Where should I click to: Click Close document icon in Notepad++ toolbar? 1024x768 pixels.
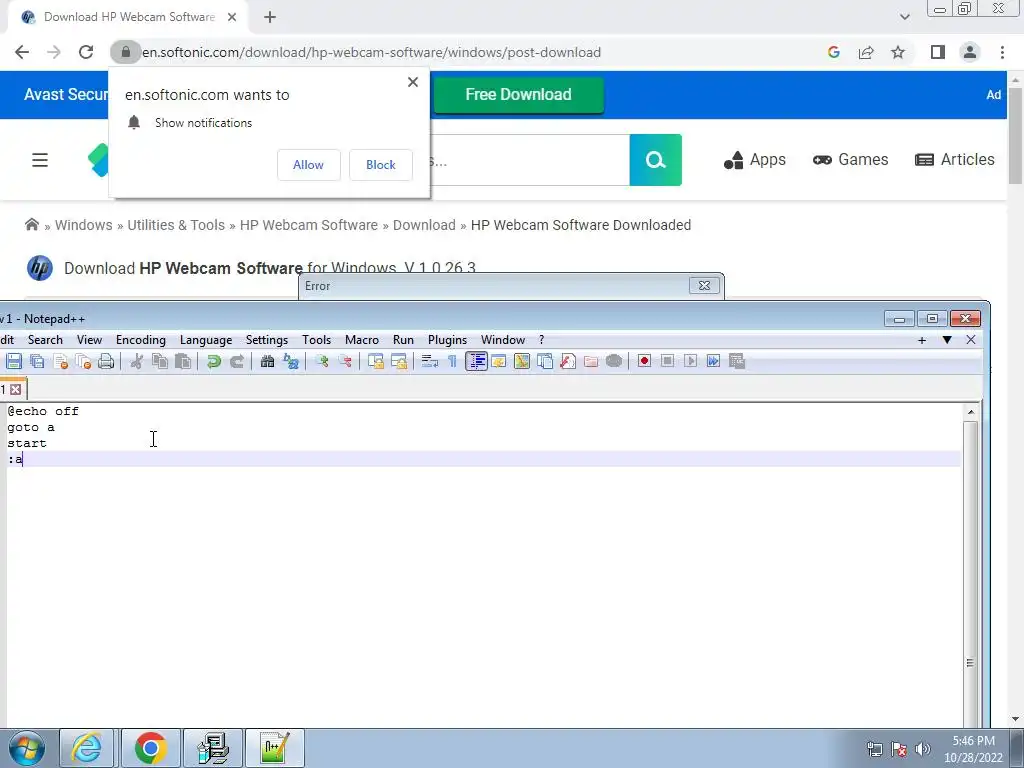click(x=61, y=361)
